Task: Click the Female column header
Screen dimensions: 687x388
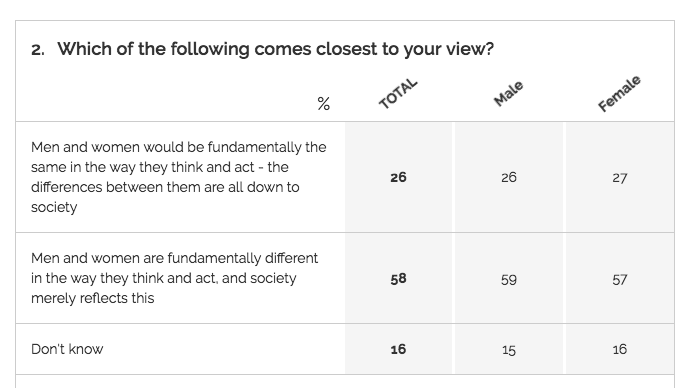Action: (620, 93)
